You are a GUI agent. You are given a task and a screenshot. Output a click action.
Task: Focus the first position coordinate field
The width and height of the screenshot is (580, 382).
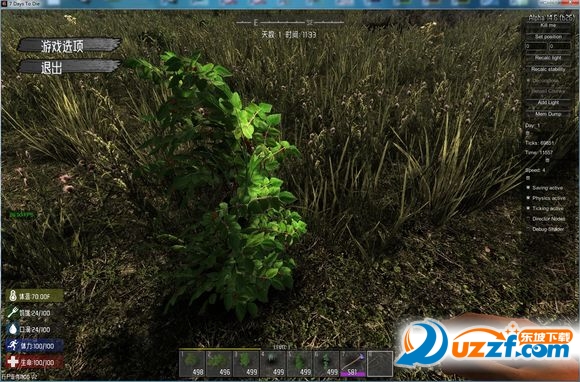click(x=536, y=47)
